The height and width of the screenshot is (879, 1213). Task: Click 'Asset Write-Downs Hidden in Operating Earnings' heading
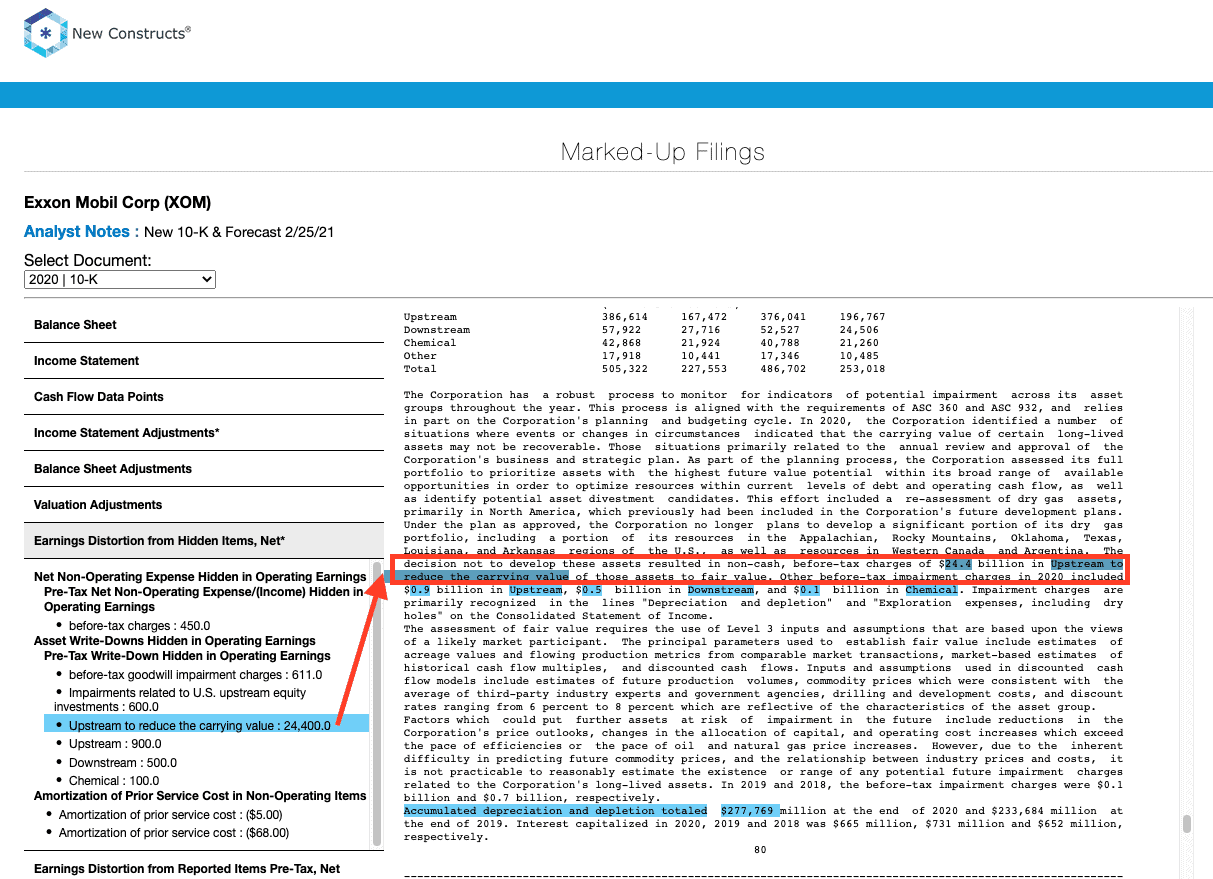pos(175,641)
